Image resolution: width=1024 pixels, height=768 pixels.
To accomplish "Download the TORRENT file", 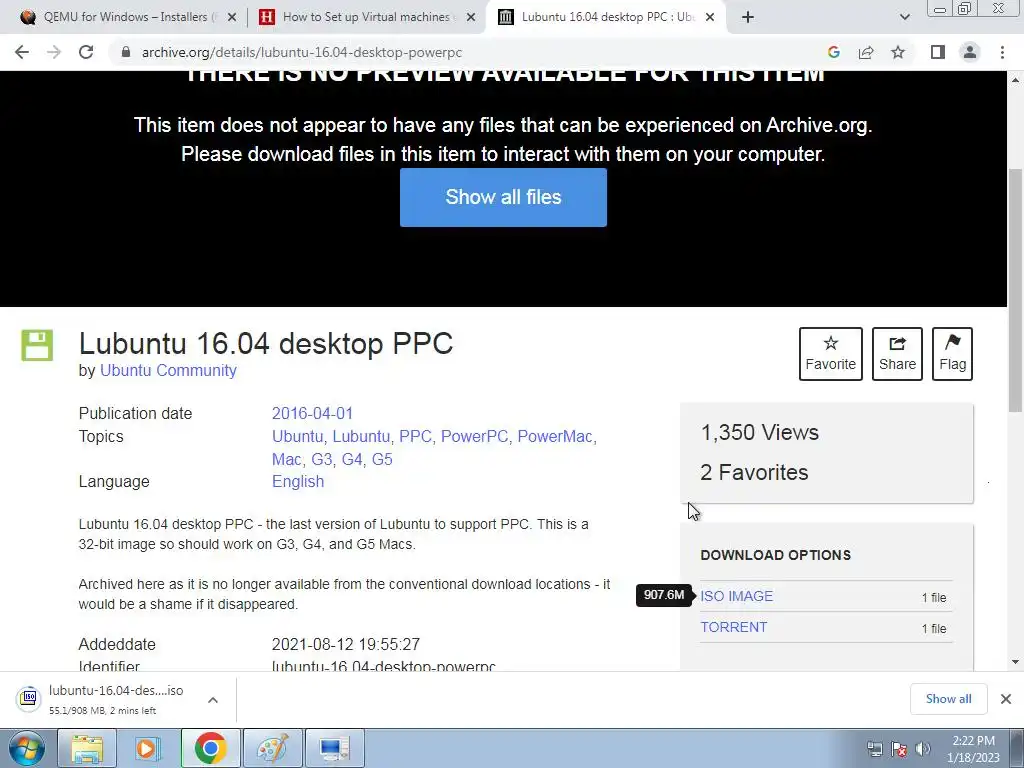I will coord(733,627).
